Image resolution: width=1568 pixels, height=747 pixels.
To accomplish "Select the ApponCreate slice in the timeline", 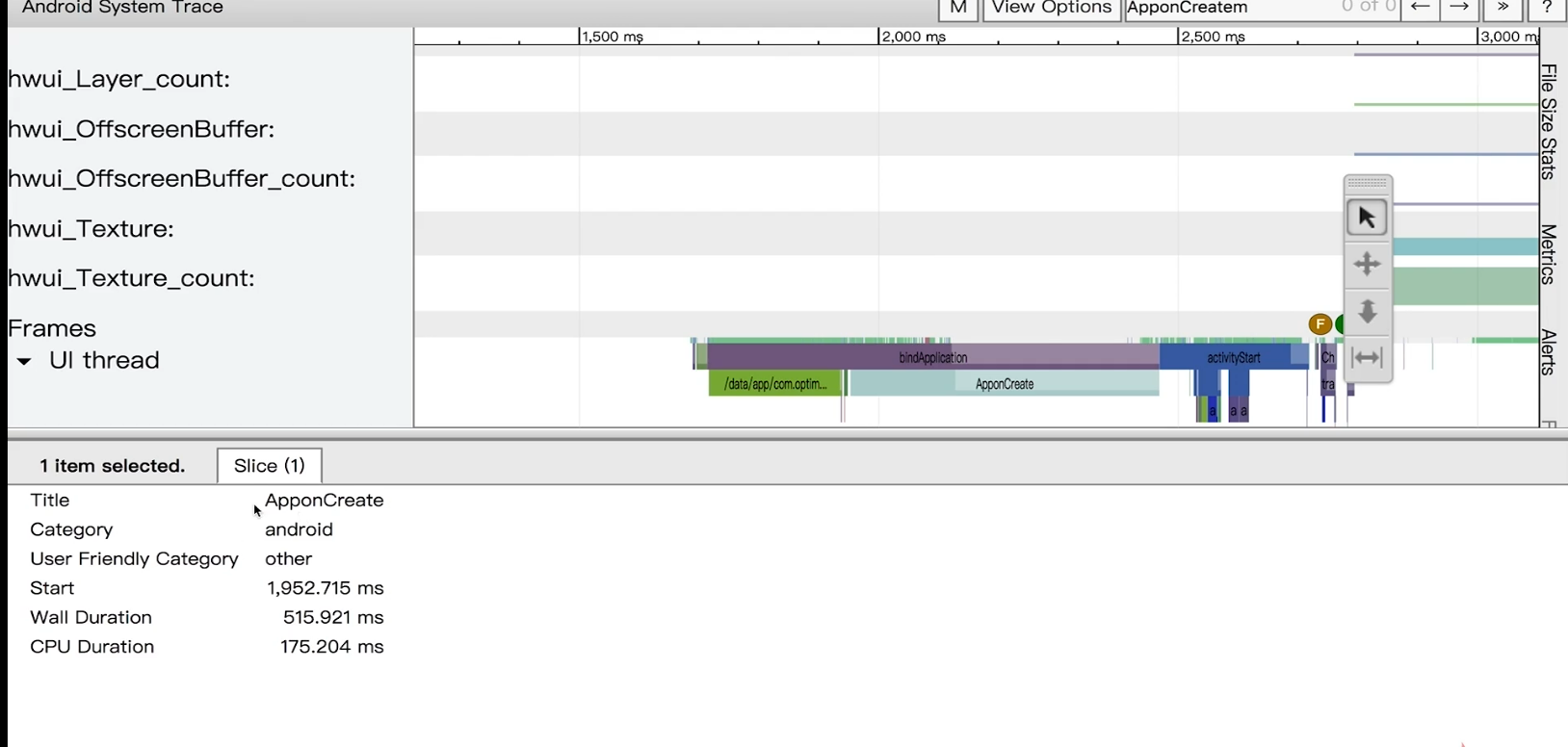I will [x=1005, y=384].
